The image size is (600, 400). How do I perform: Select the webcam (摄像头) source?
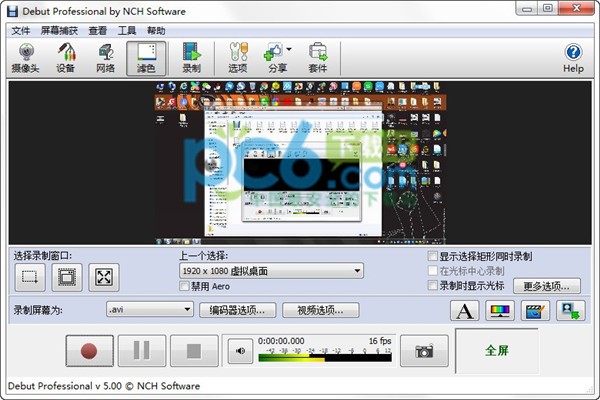[26, 58]
